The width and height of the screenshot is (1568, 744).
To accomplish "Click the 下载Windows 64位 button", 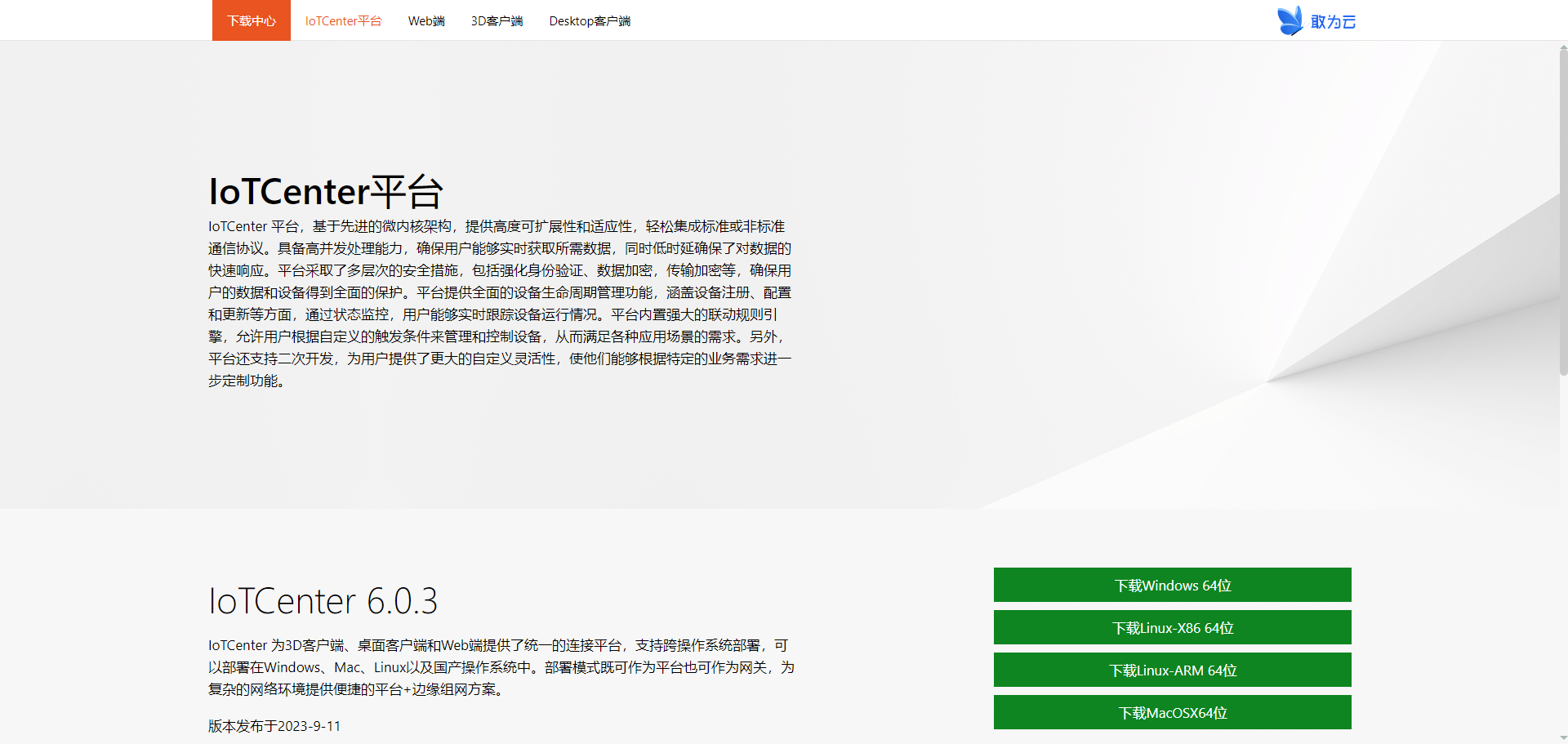I will pos(1173,585).
